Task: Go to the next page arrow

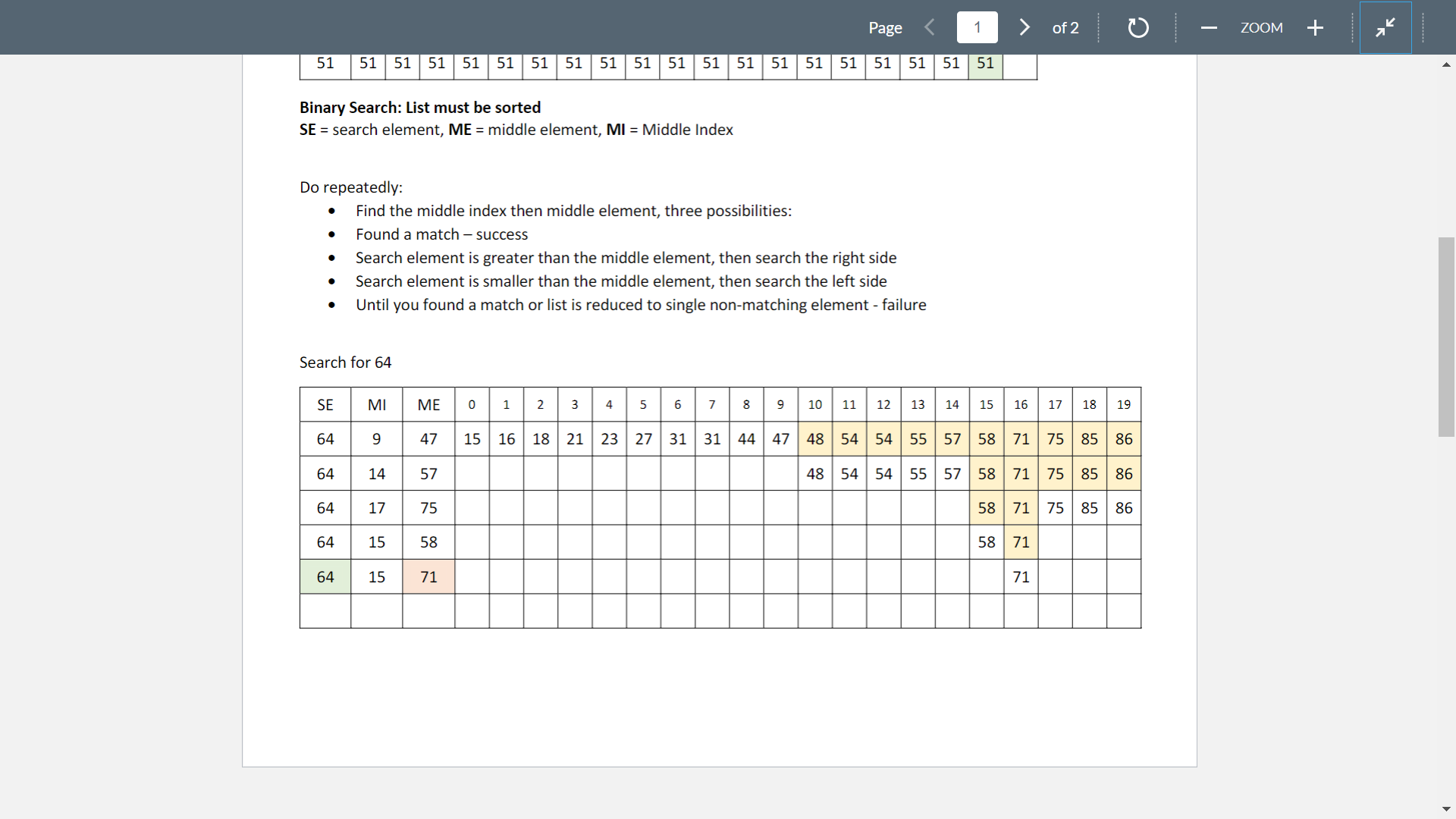Action: (x=1025, y=27)
